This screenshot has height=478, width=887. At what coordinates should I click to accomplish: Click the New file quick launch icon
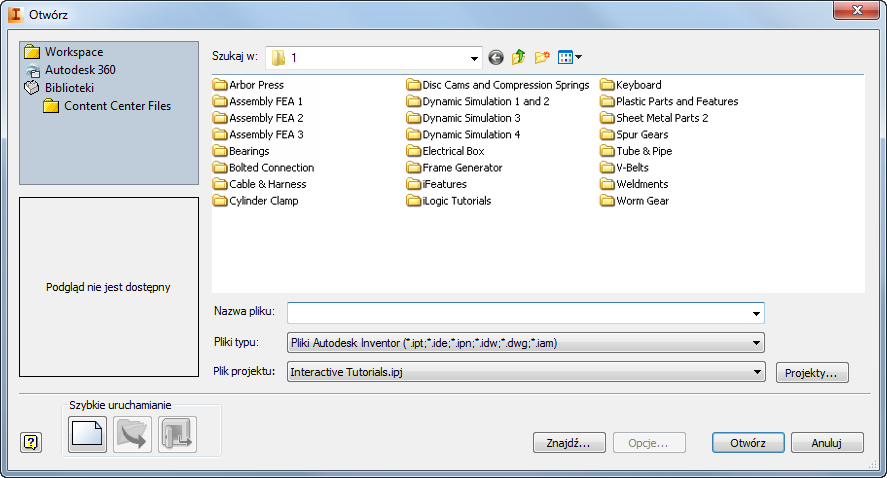tap(87, 434)
